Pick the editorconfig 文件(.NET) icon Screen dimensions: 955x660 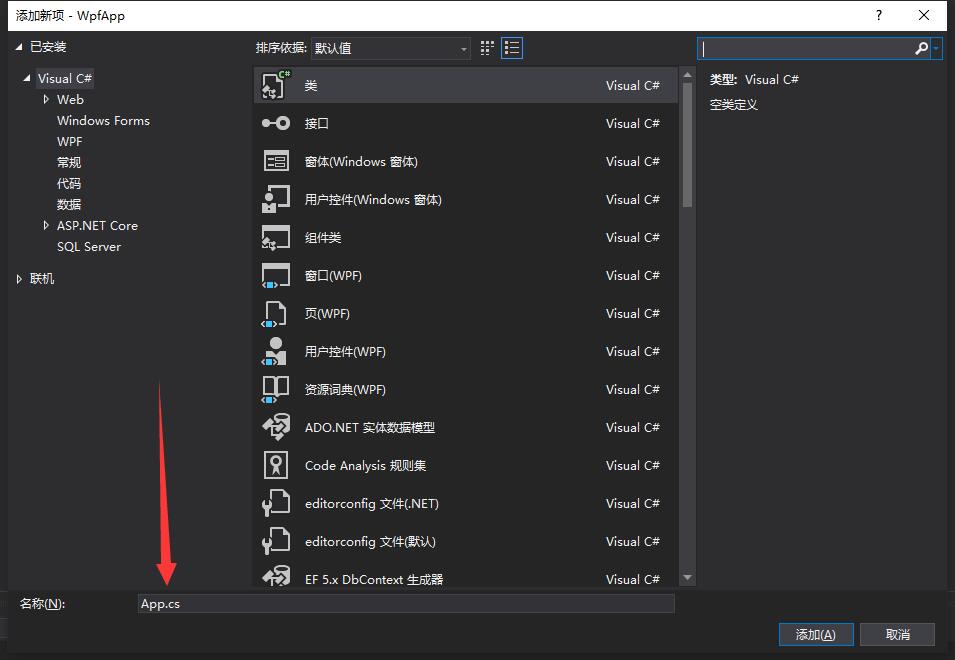tap(276, 504)
